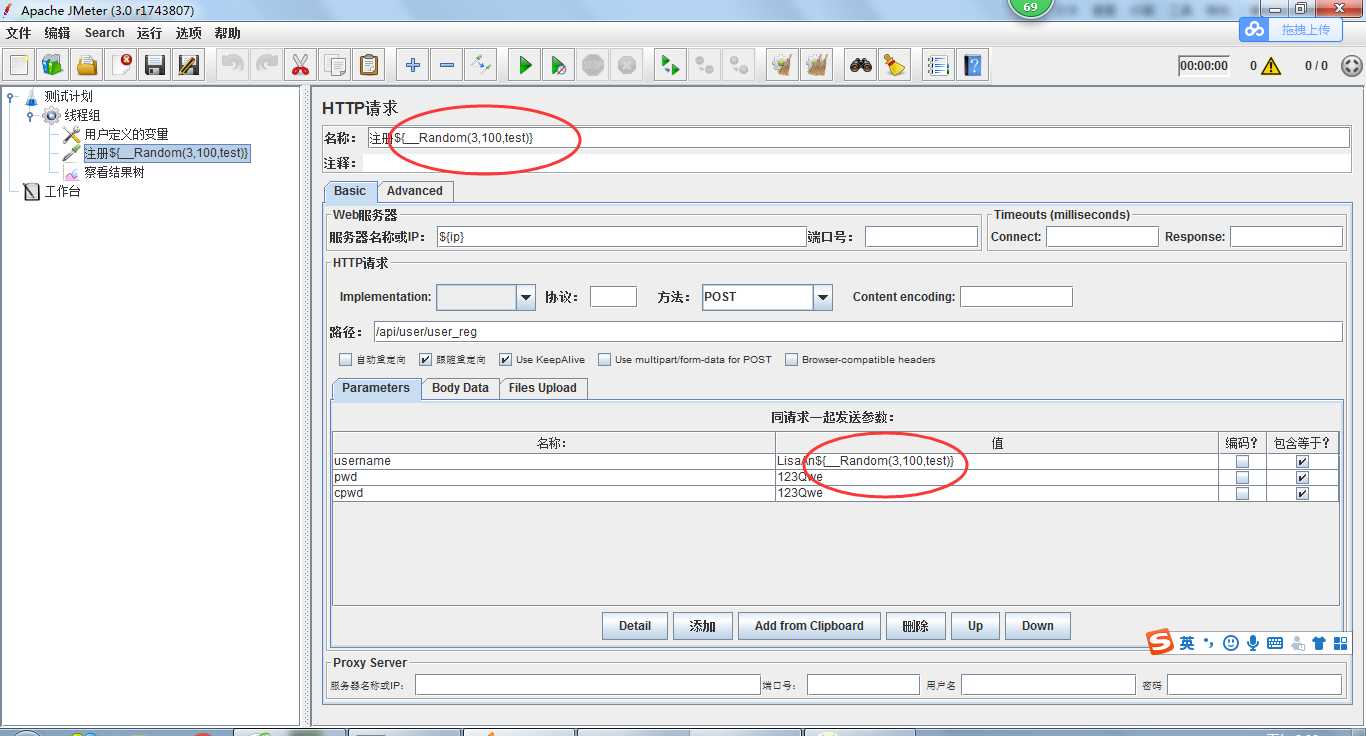Open the 编辑 menu
The width and height of the screenshot is (1366, 736).
click(57, 33)
